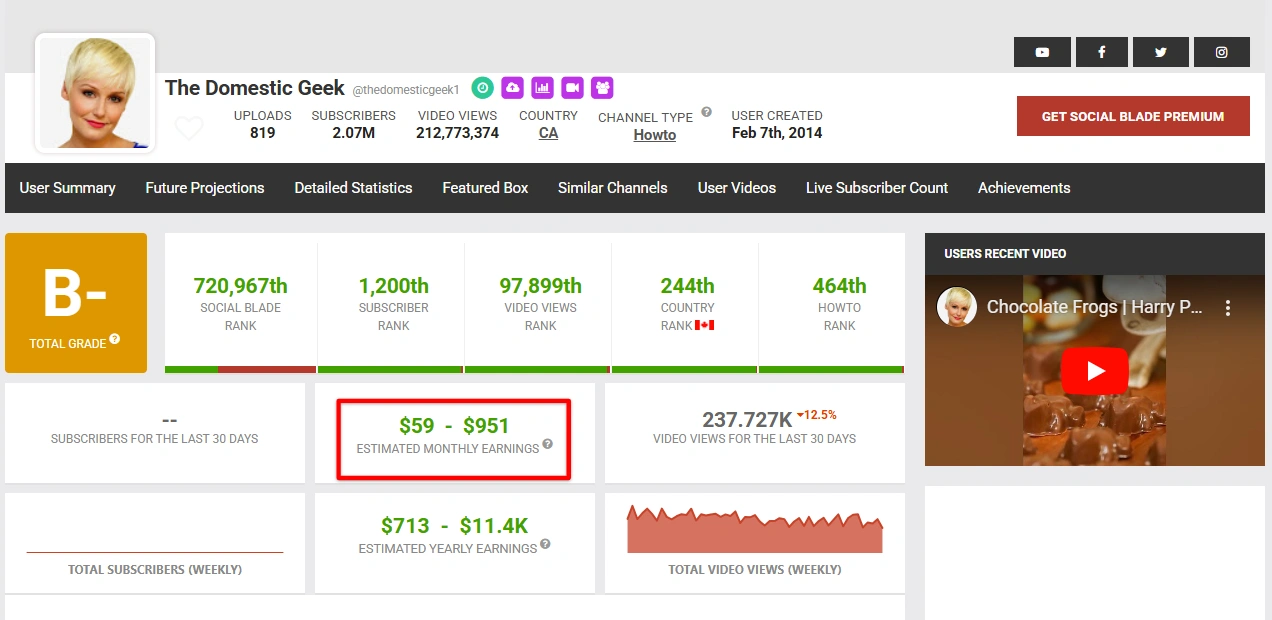Open the Detailed Statistics tab
The image size is (1272, 620).
(x=353, y=188)
